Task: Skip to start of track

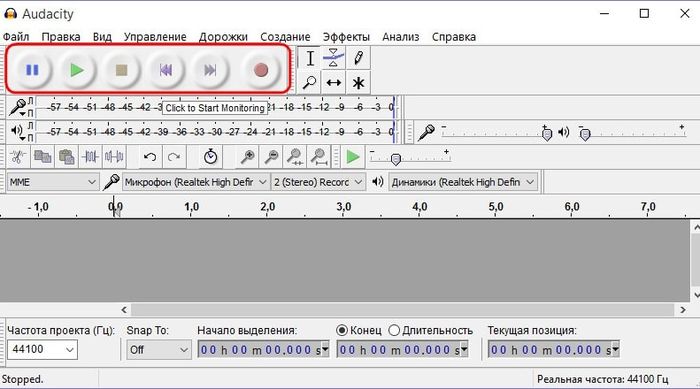Action: click(166, 70)
